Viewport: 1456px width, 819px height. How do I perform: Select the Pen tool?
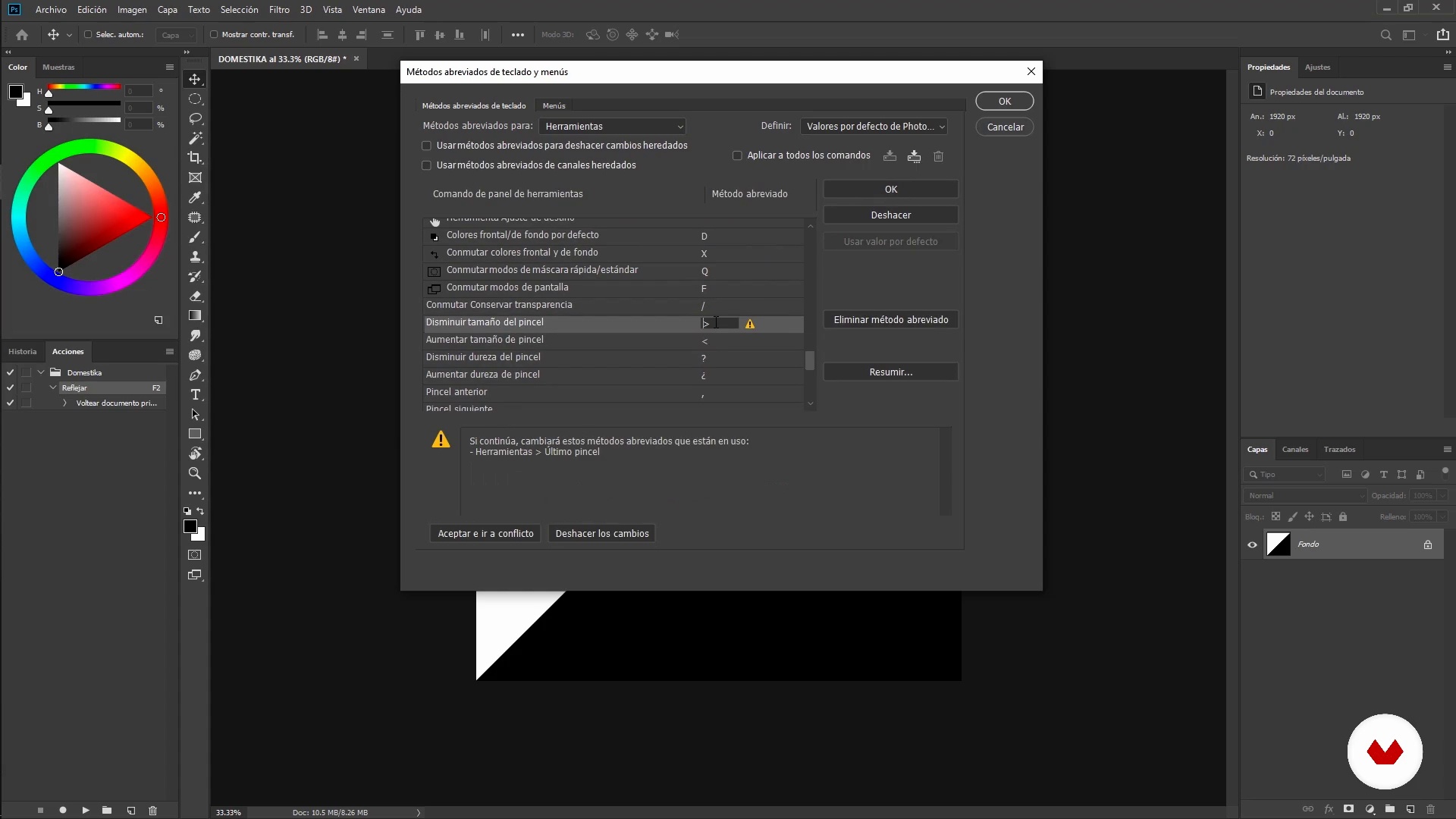tap(195, 375)
